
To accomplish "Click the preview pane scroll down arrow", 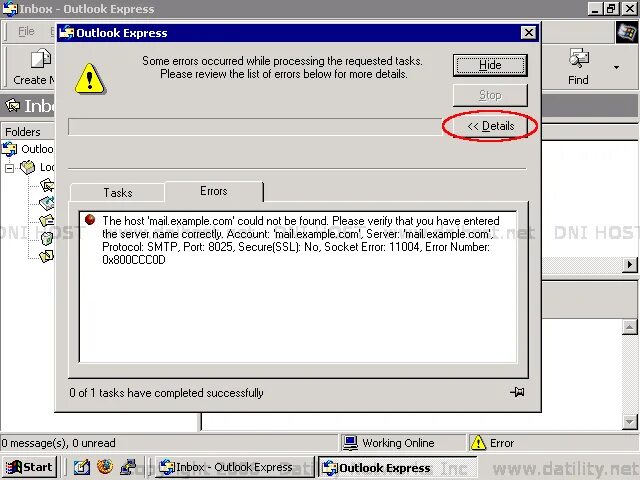I will [x=629, y=421].
